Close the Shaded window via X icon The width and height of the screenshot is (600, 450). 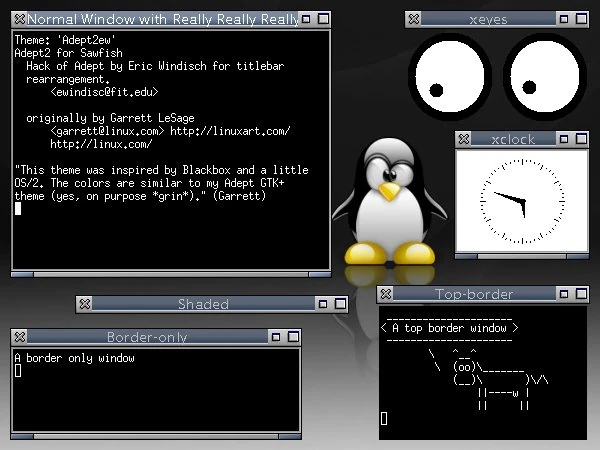click(x=85, y=304)
